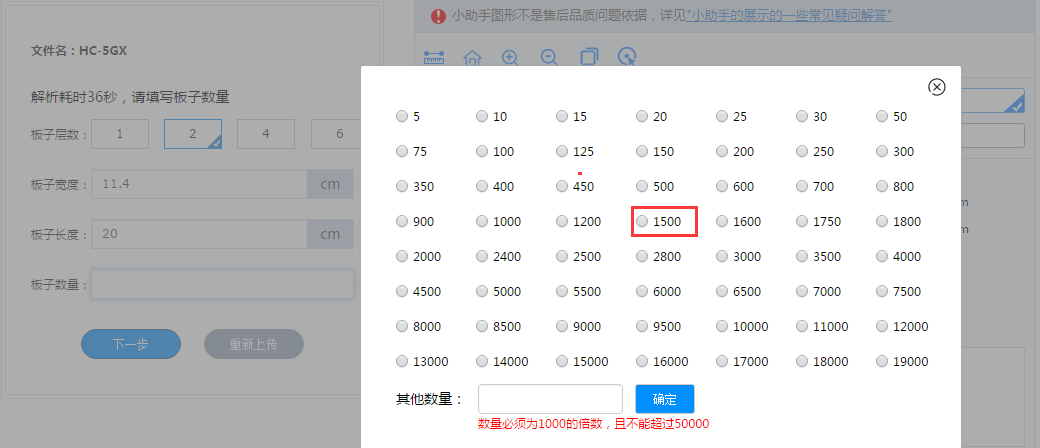Click the ruler measure tool icon

point(433,57)
